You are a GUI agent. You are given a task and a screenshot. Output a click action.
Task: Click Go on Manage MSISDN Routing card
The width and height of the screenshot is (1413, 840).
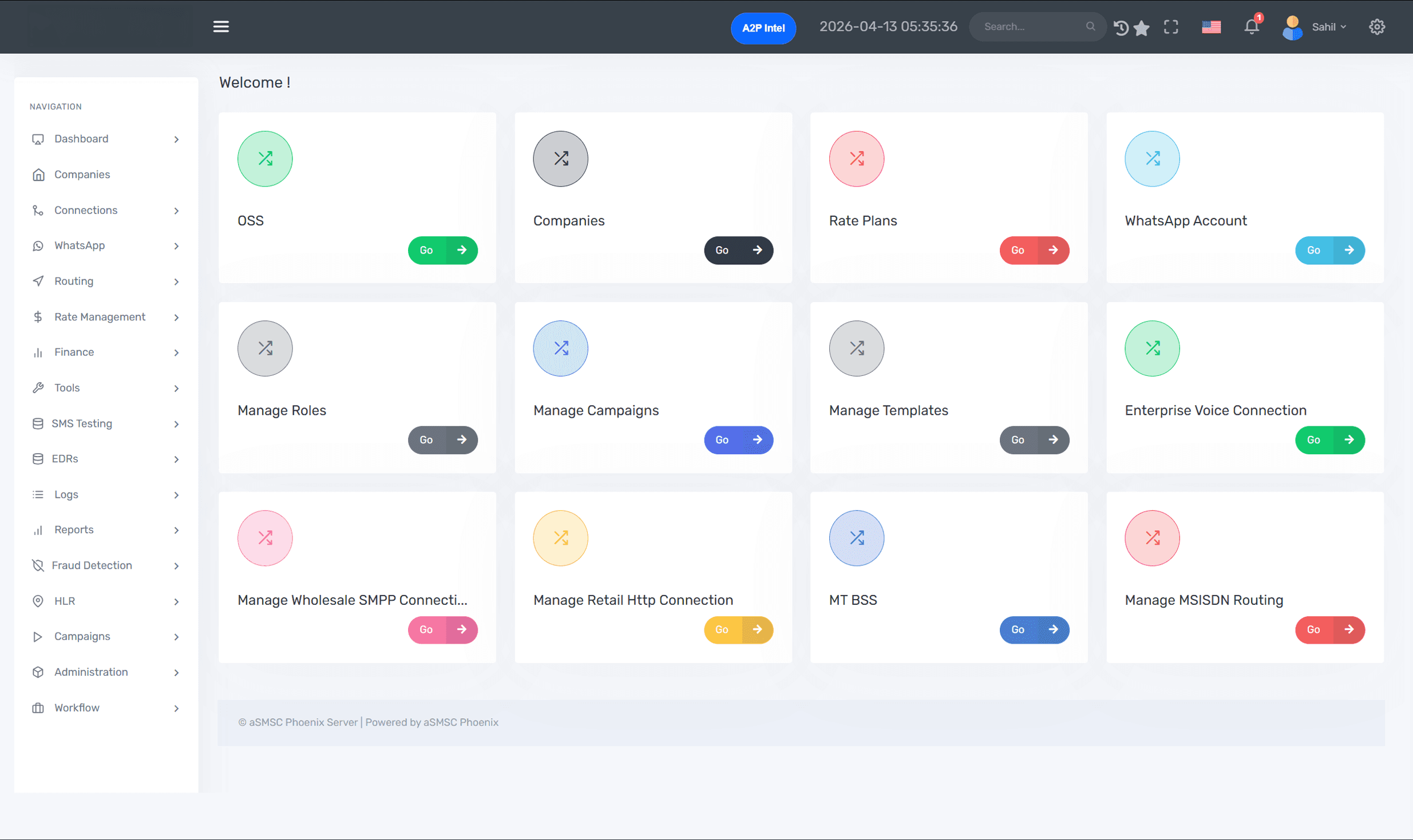1330,630
